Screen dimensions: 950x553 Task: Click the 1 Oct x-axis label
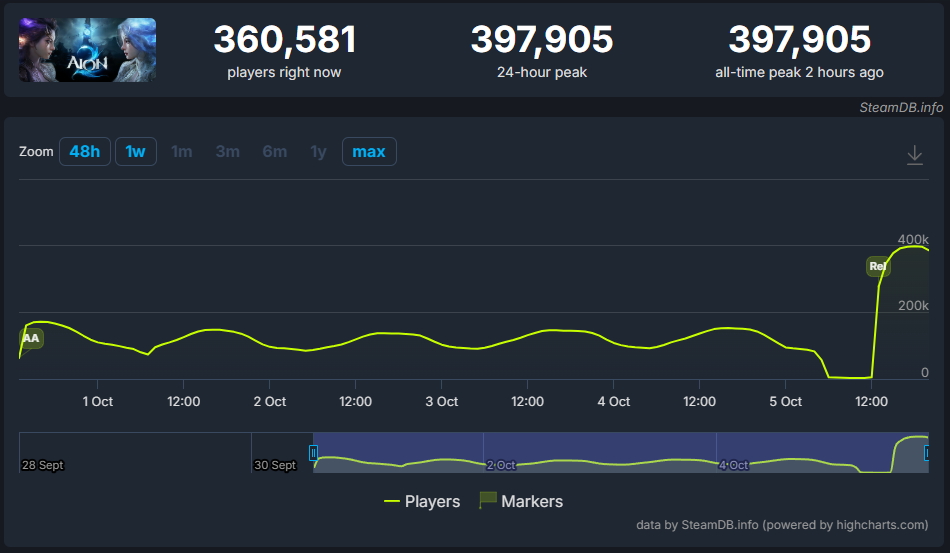[x=98, y=402]
